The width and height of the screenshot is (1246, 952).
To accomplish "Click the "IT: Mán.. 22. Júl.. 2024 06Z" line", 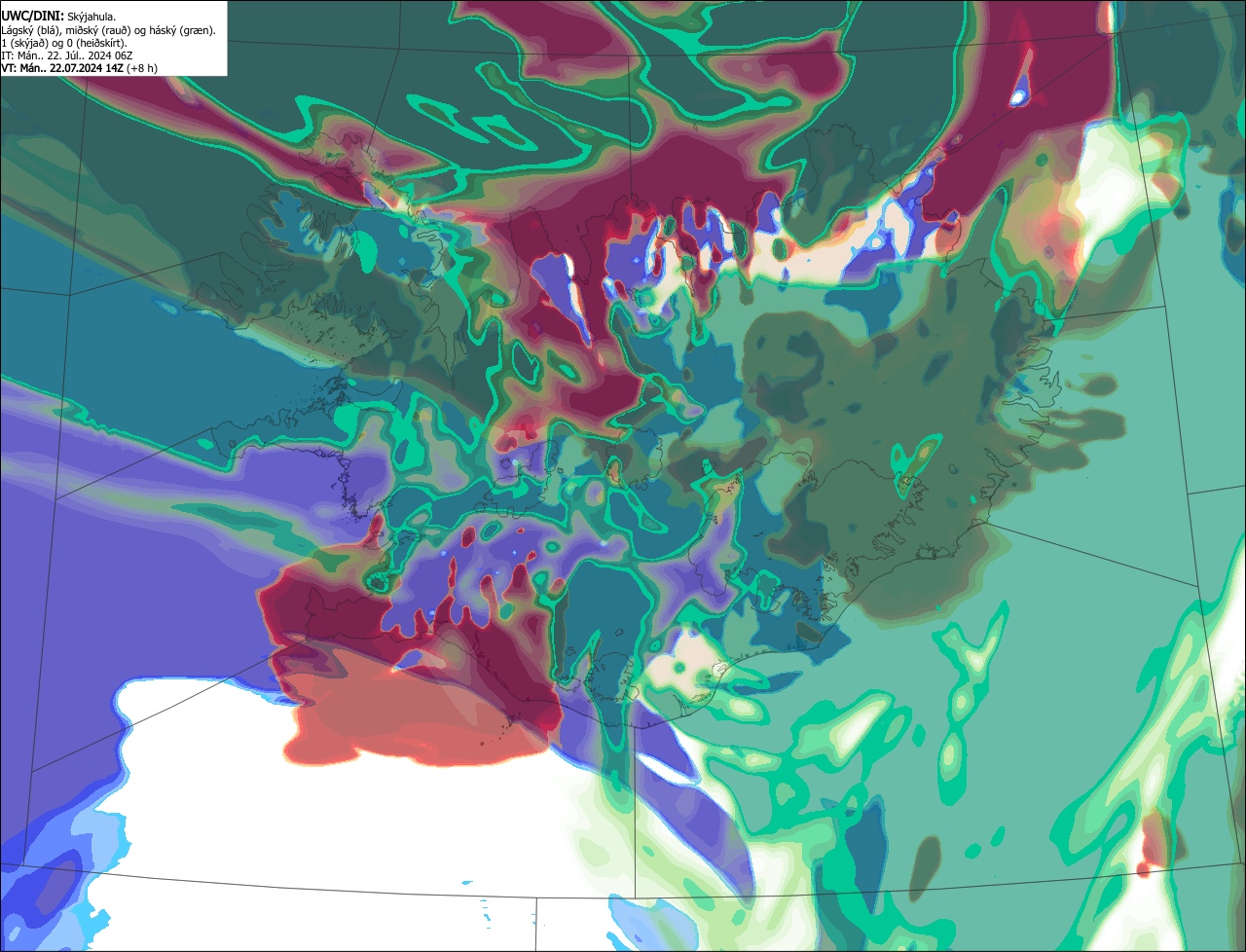I will 67,55.
